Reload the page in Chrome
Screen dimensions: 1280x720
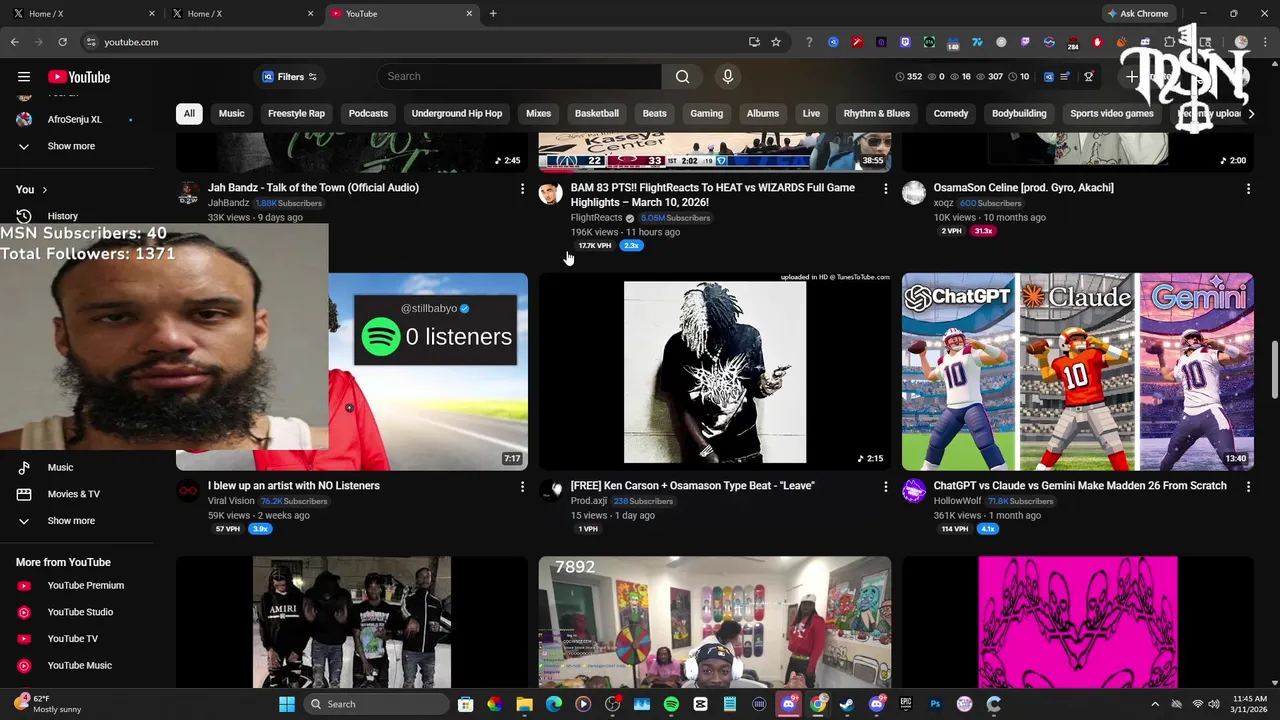[x=62, y=42]
